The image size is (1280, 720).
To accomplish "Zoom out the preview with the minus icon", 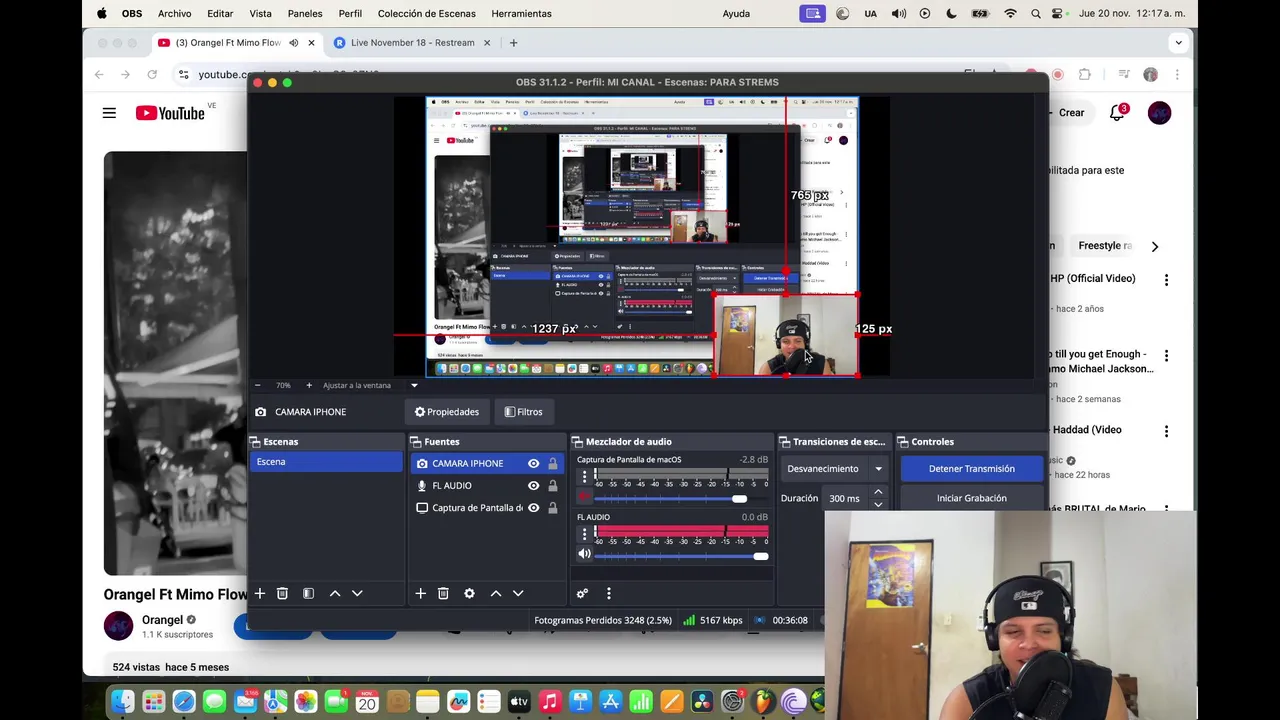I will coord(257,385).
